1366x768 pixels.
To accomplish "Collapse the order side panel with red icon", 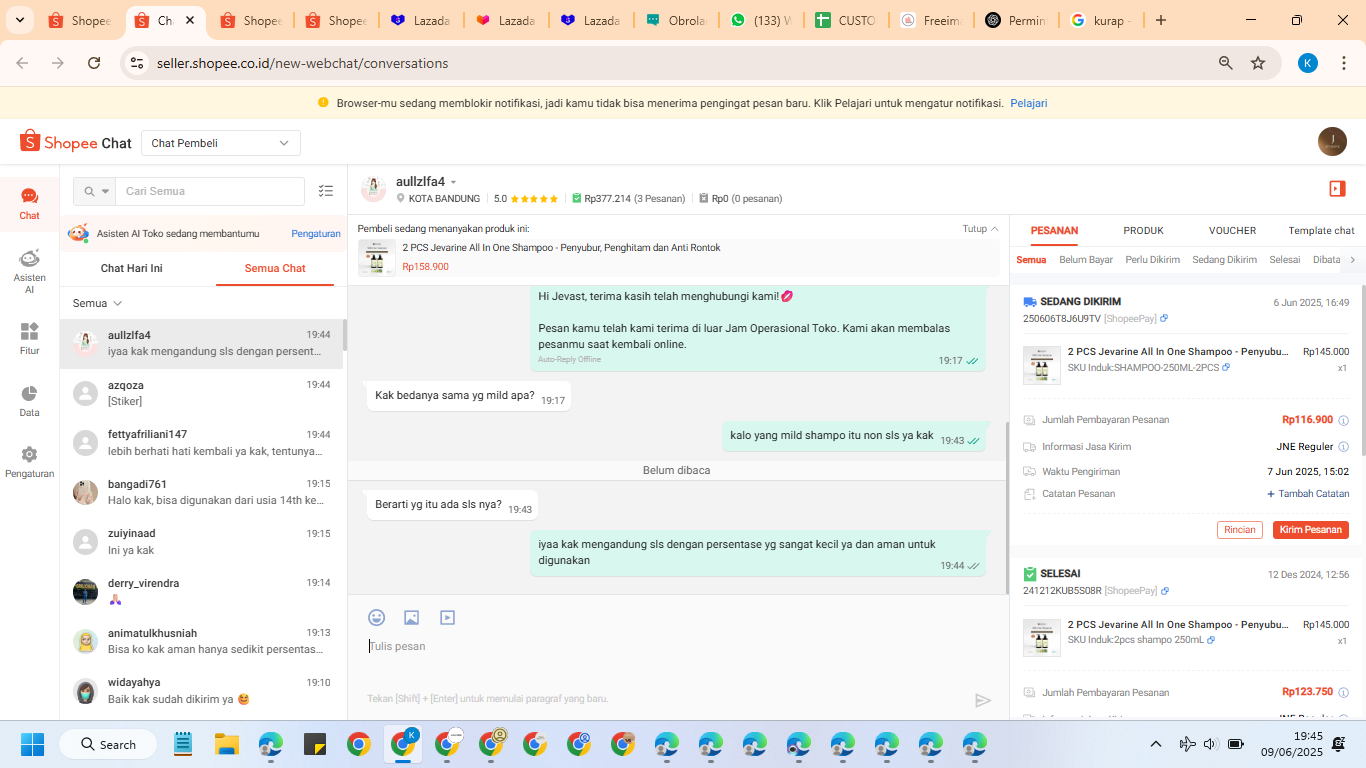I will pyautogui.click(x=1337, y=189).
